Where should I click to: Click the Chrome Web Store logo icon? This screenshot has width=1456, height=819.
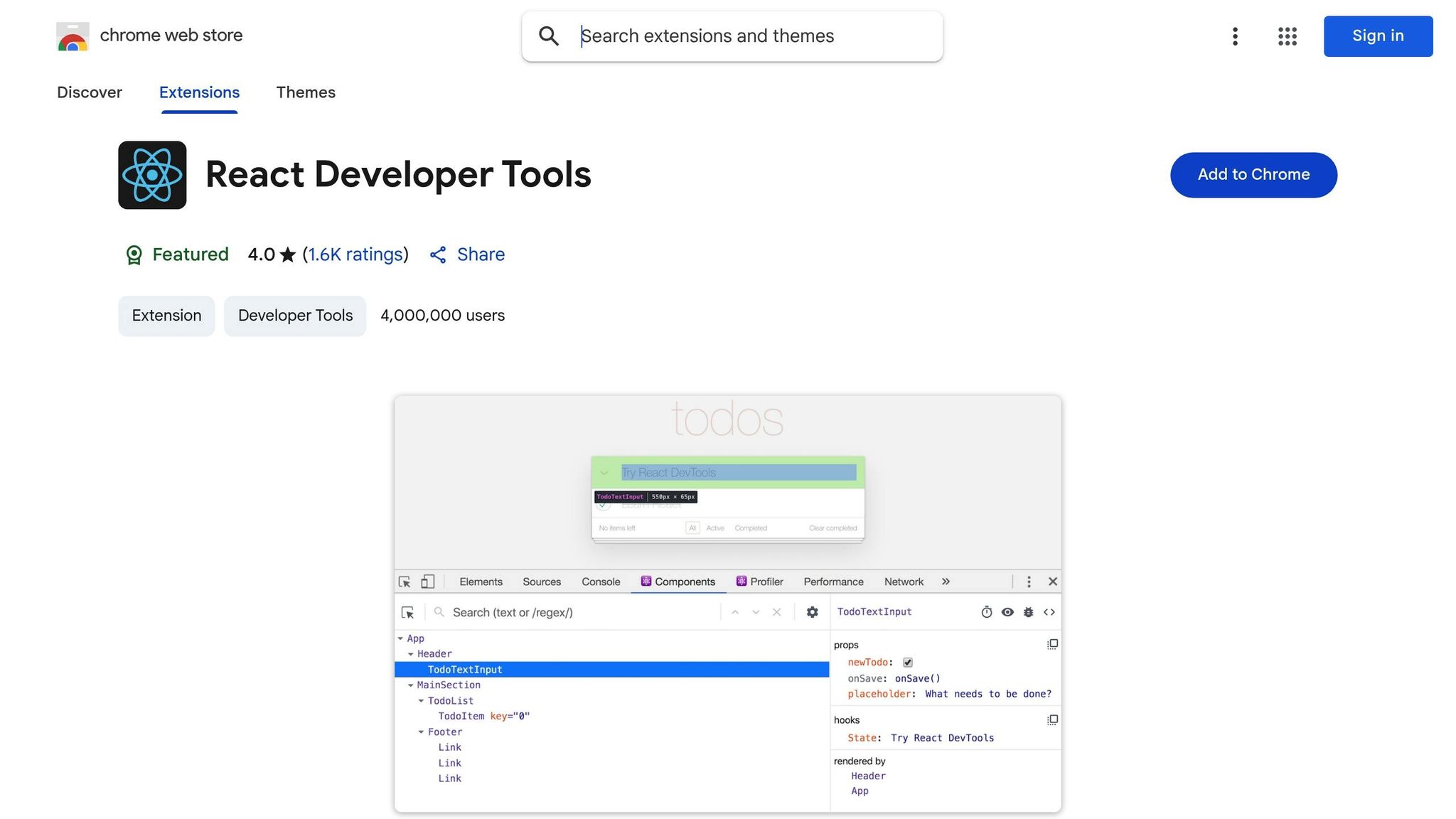(73, 36)
